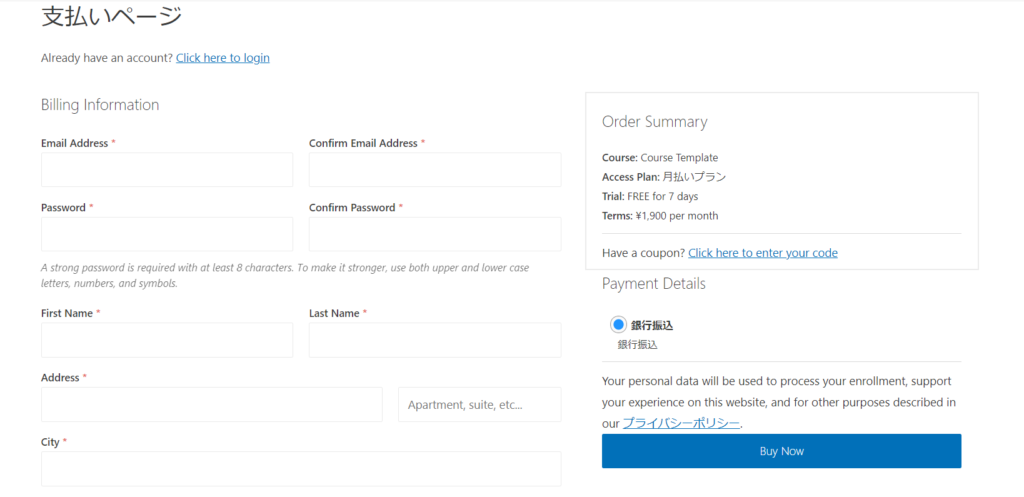The height and width of the screenshot is (497, 1024).
Task: Open the Click here to login link
Action: (223, 57)
